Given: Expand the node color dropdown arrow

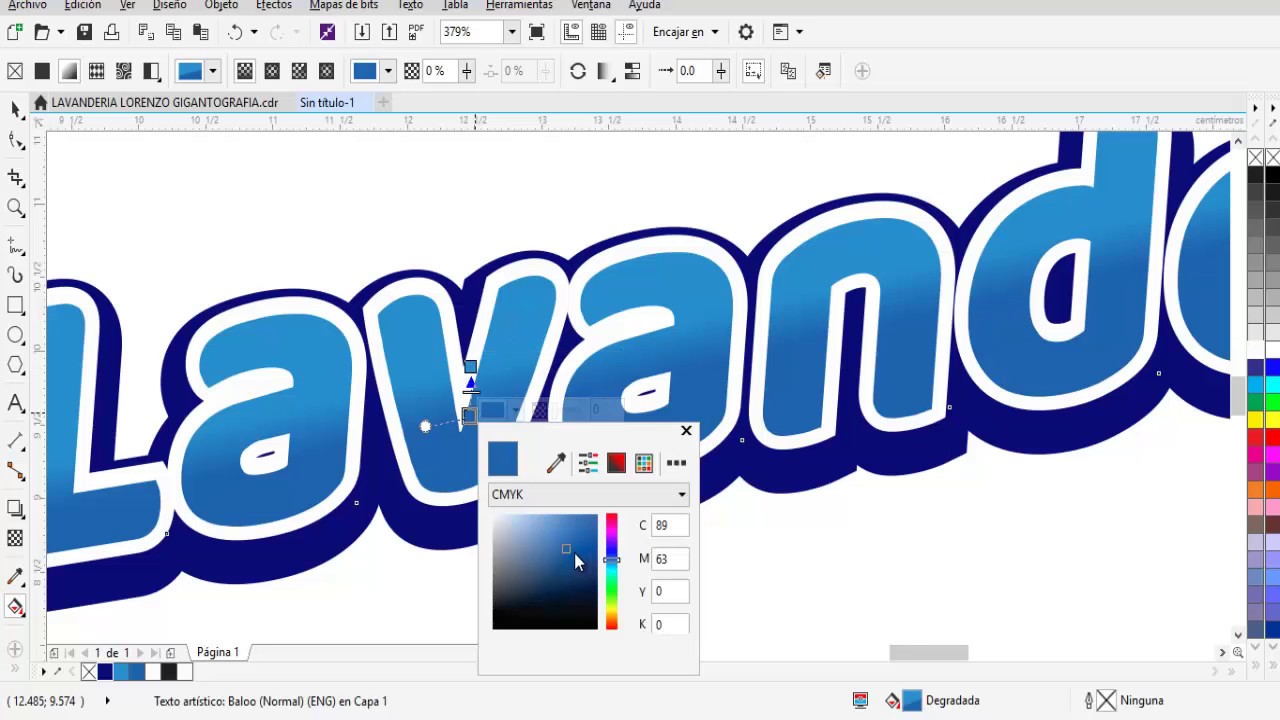Looking at the screenshot, I should [388, 71].
